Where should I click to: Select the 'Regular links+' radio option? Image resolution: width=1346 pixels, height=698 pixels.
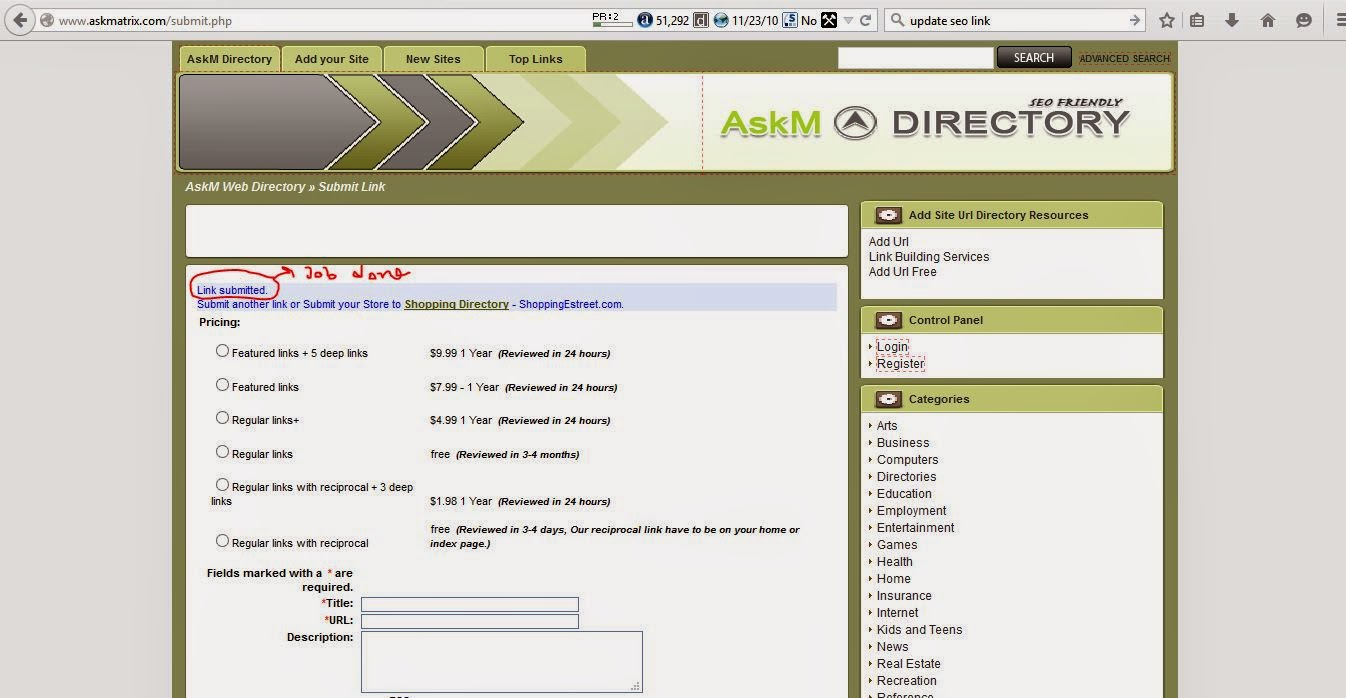pos(222,418)
